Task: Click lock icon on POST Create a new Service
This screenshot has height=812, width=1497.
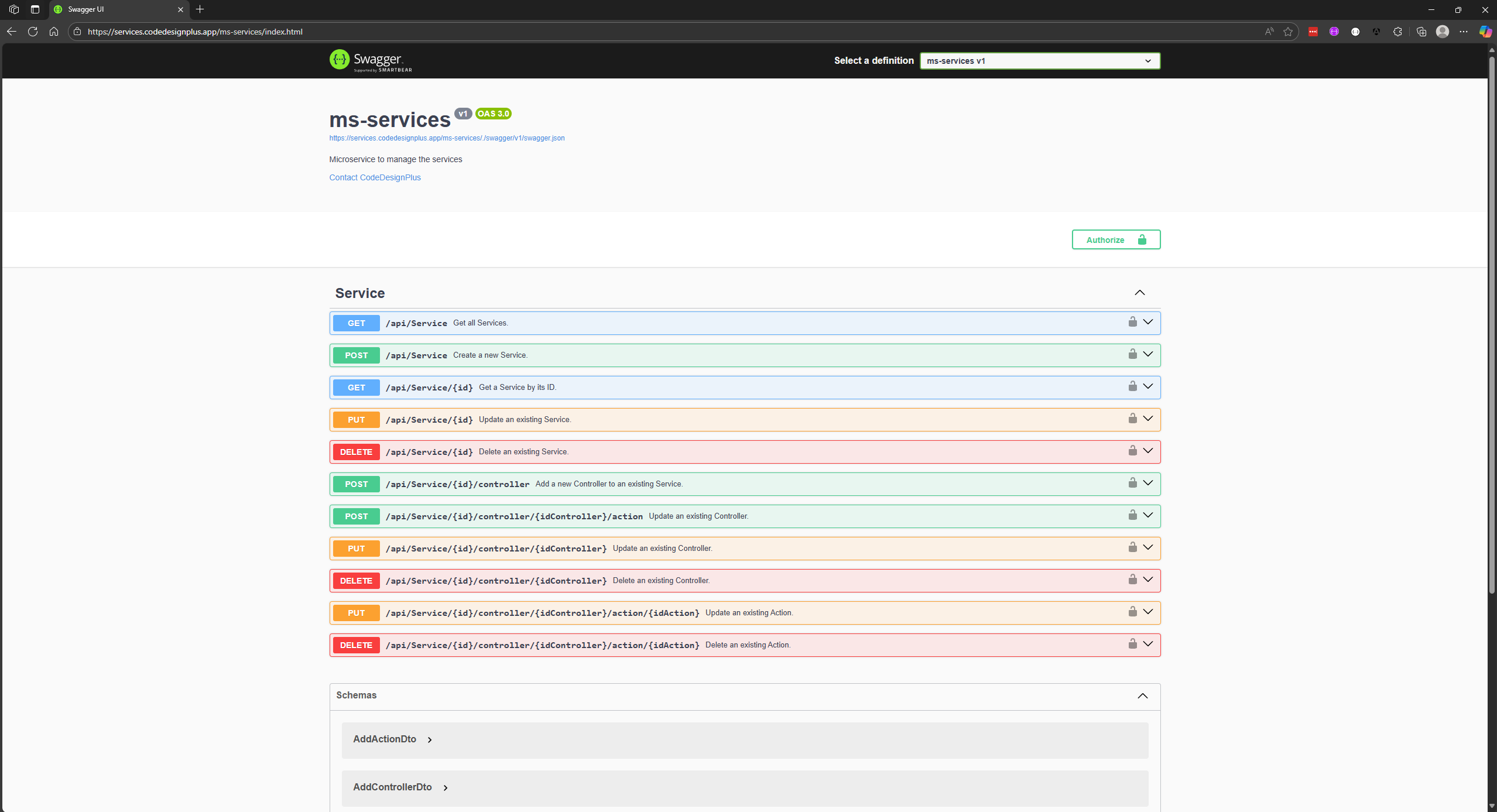Action: 1132,354
